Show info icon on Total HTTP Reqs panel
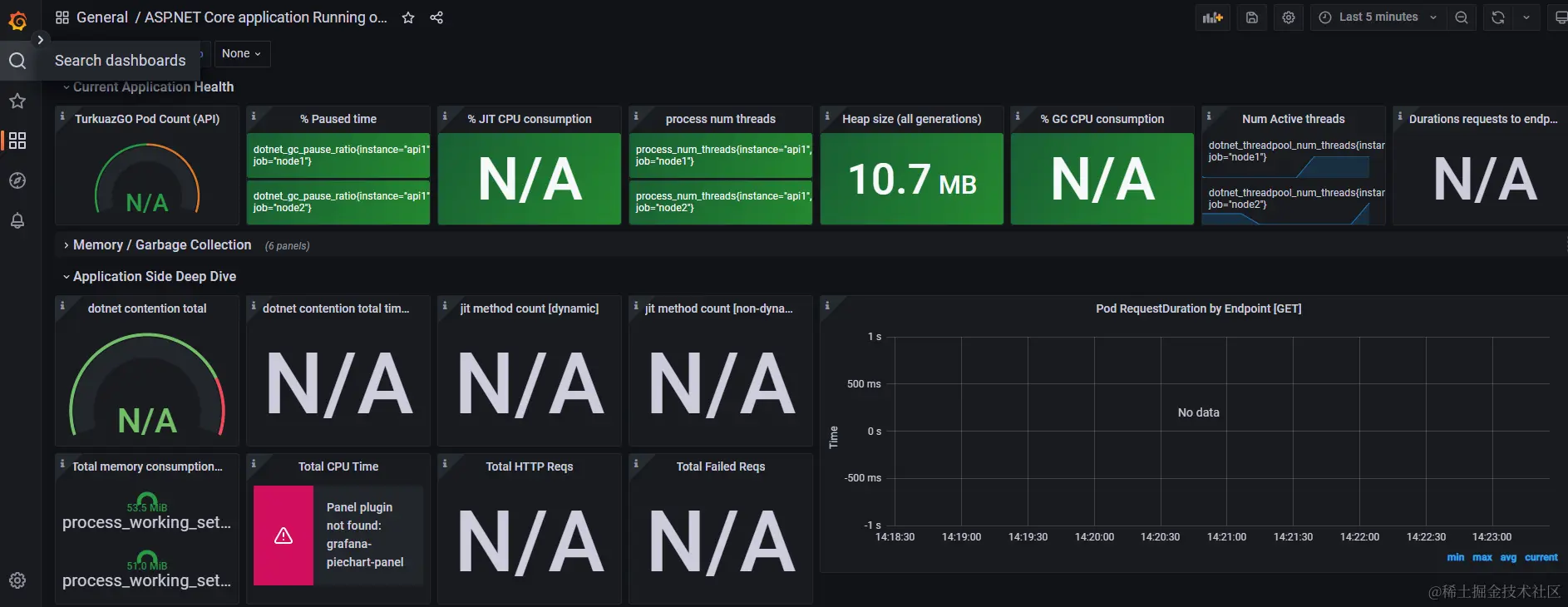Screen dimensions: 1568x607 click(445, 464)
